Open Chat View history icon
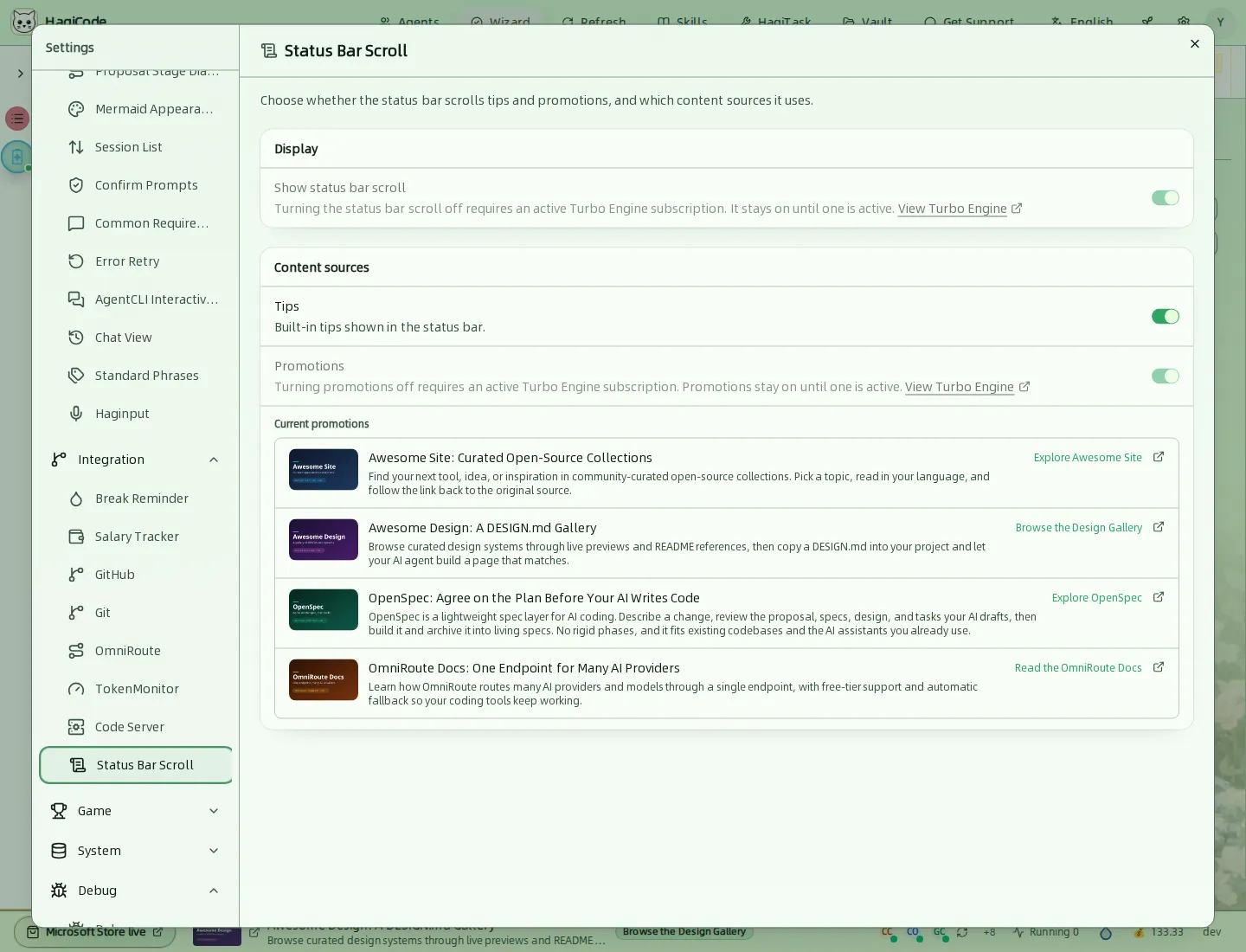Image resolution: width=1246 pixels, height=952 pixels. [x=76, y=338]
